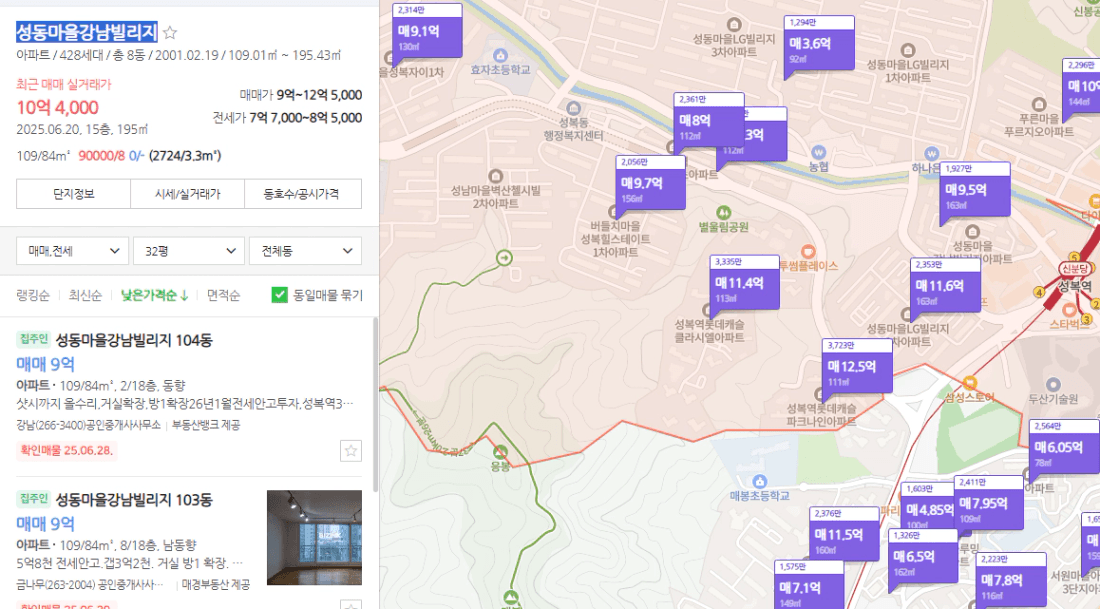Viewport: 1100px width, 609px height.
Task: Open the 32평 size dropdown
Action: click(x=189, y=251)
